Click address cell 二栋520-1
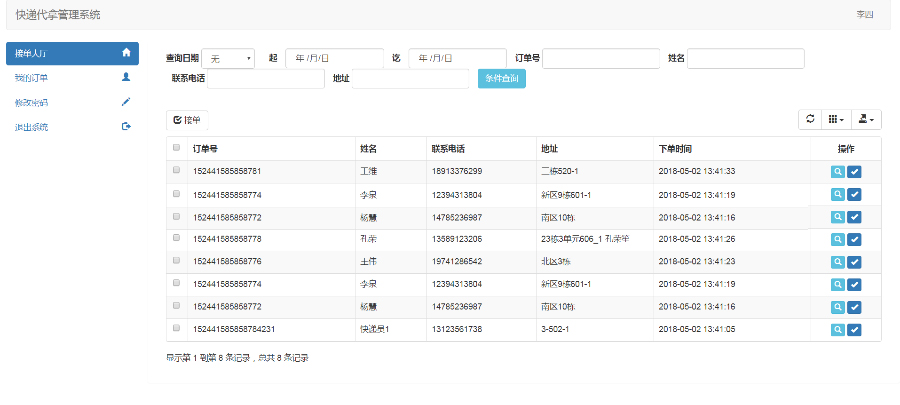 click(561, 172)
